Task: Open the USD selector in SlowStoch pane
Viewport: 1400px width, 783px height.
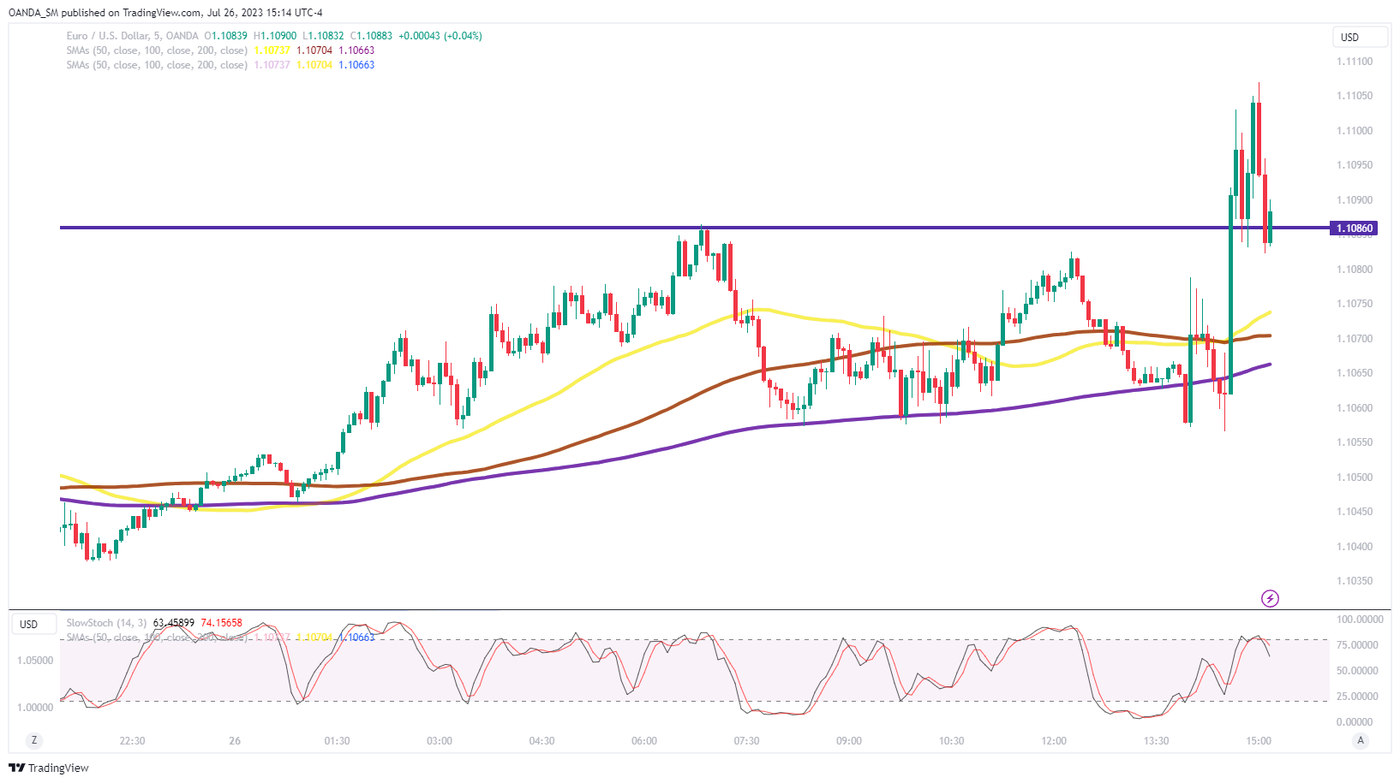Action: (x=29, y=624)
